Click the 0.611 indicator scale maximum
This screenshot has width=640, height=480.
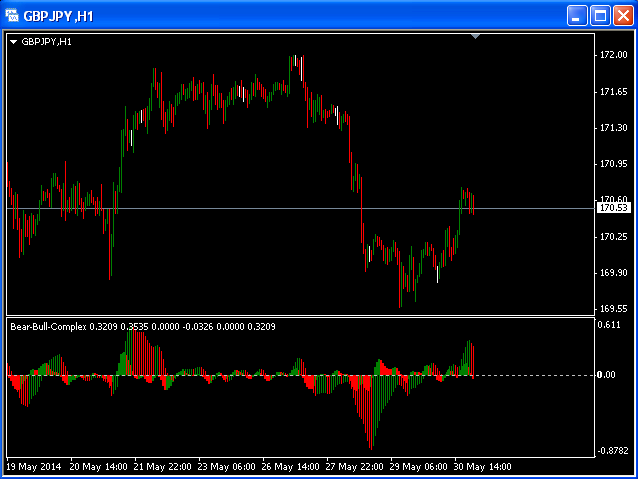[x=608, y=325]
